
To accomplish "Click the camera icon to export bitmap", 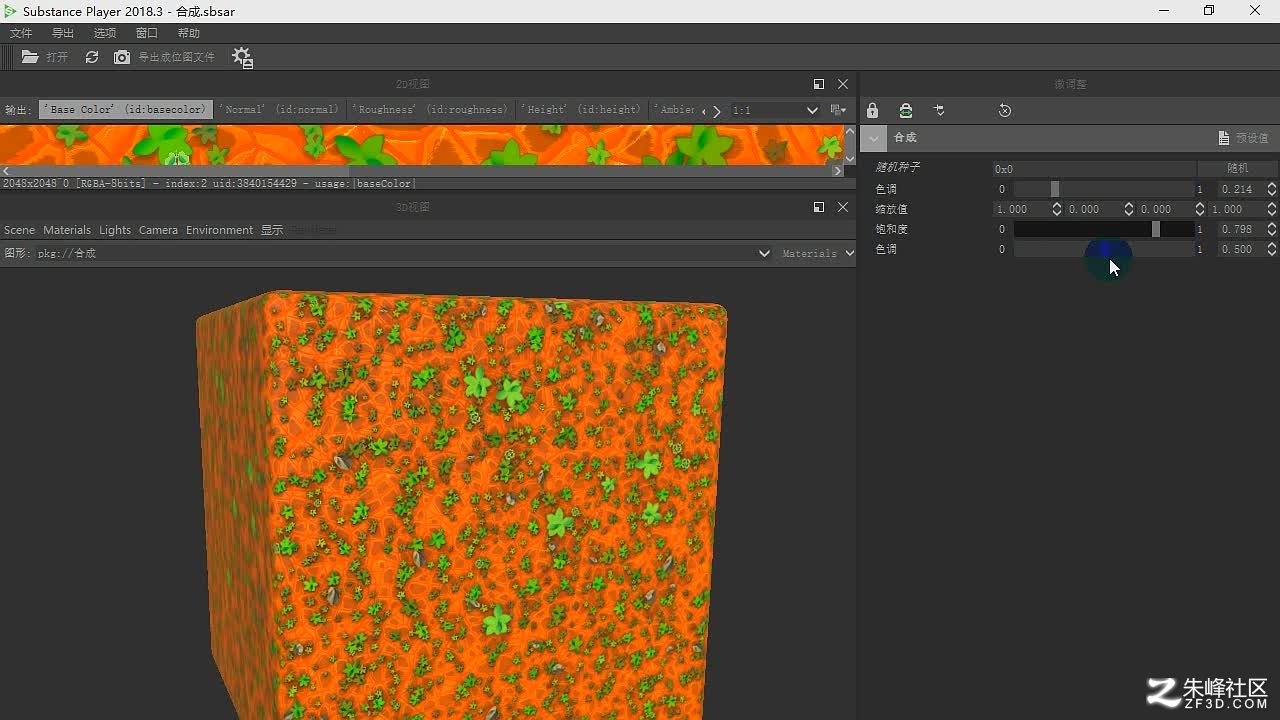I will click(x=122, y=57).
